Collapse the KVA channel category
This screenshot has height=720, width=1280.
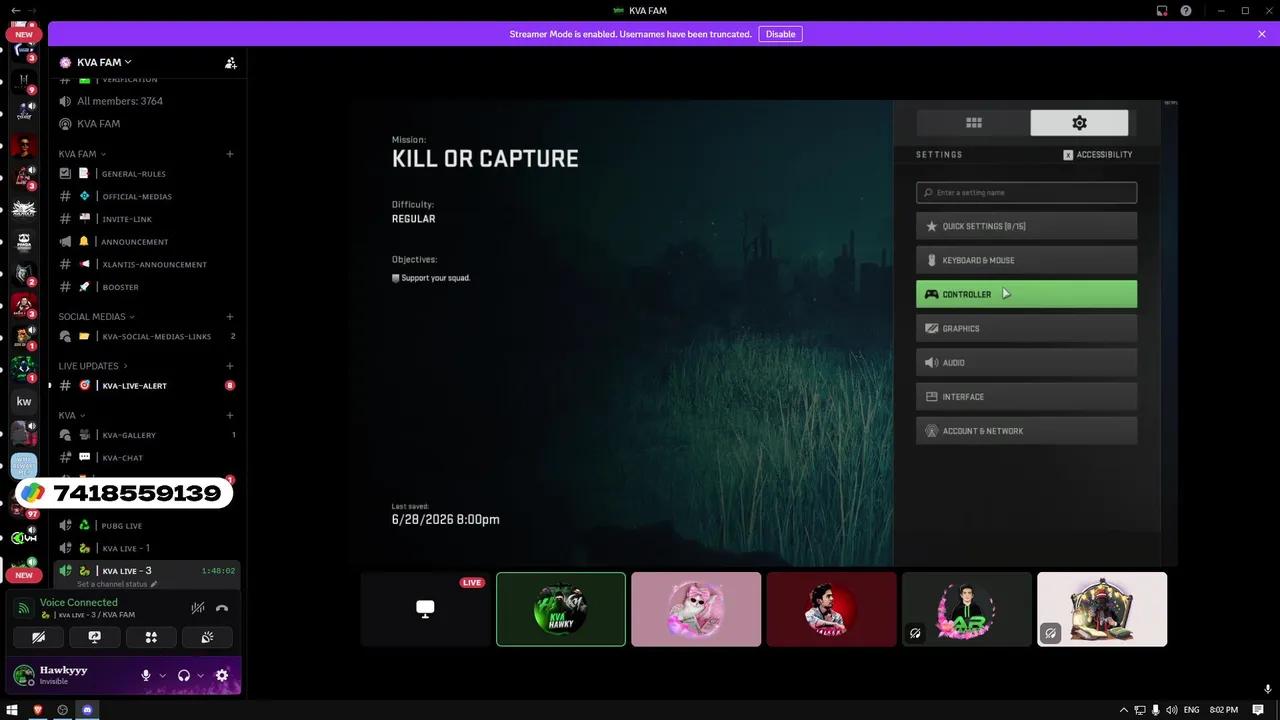pyautogui.click(x=71, y=415)
